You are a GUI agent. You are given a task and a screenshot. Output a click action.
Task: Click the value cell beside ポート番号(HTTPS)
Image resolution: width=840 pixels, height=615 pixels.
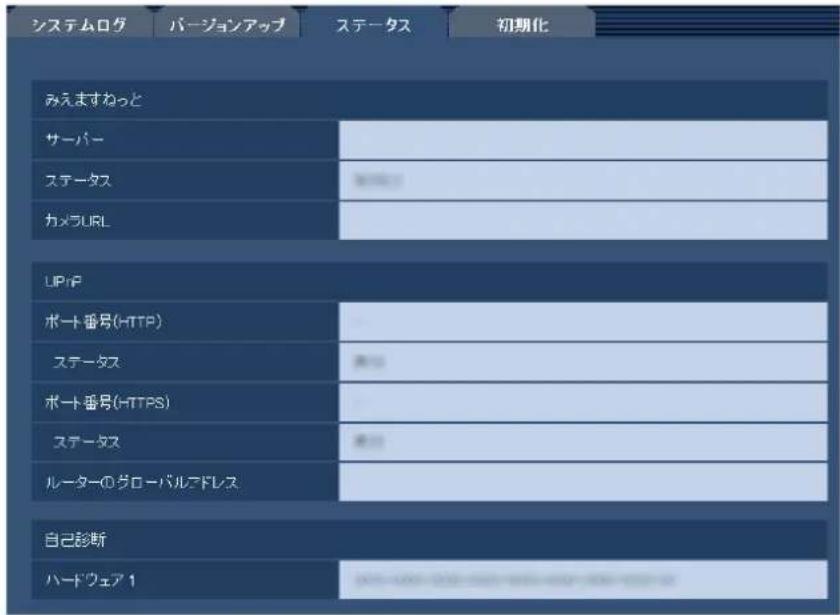click(583, 402)
